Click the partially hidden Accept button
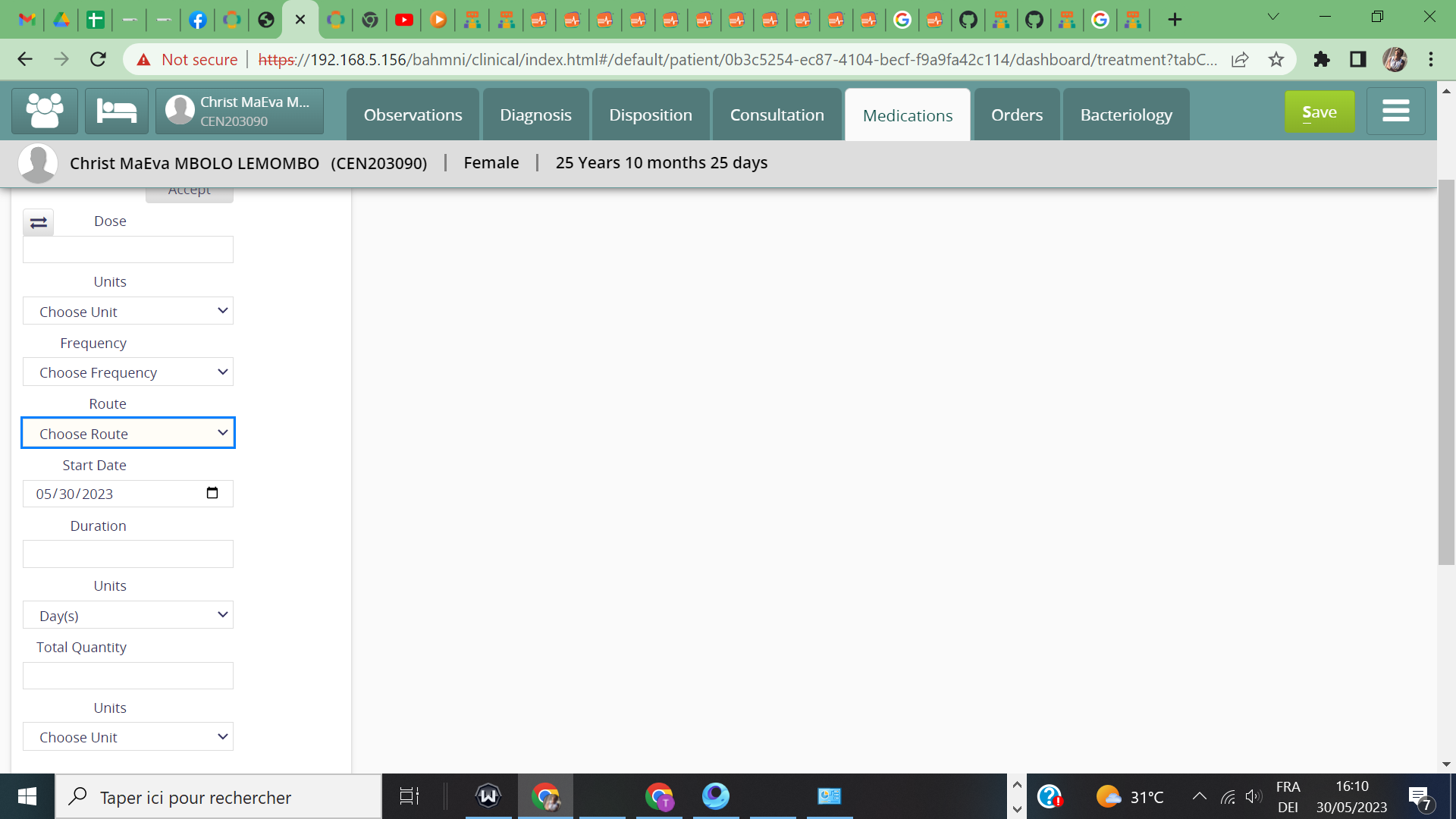The image size is (1456, 819). (x=190, y=194)
